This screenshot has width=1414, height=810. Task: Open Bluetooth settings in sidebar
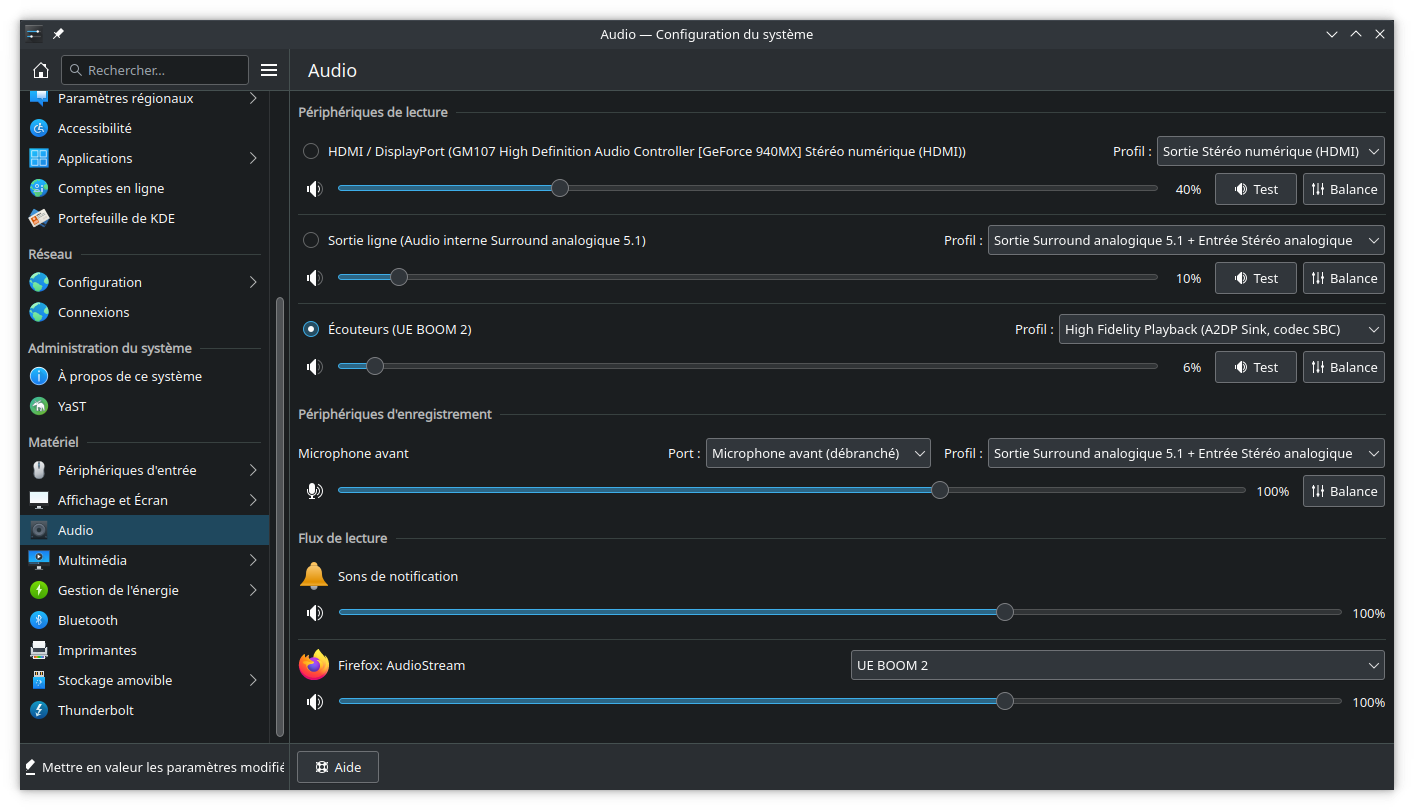pos(88,620)
